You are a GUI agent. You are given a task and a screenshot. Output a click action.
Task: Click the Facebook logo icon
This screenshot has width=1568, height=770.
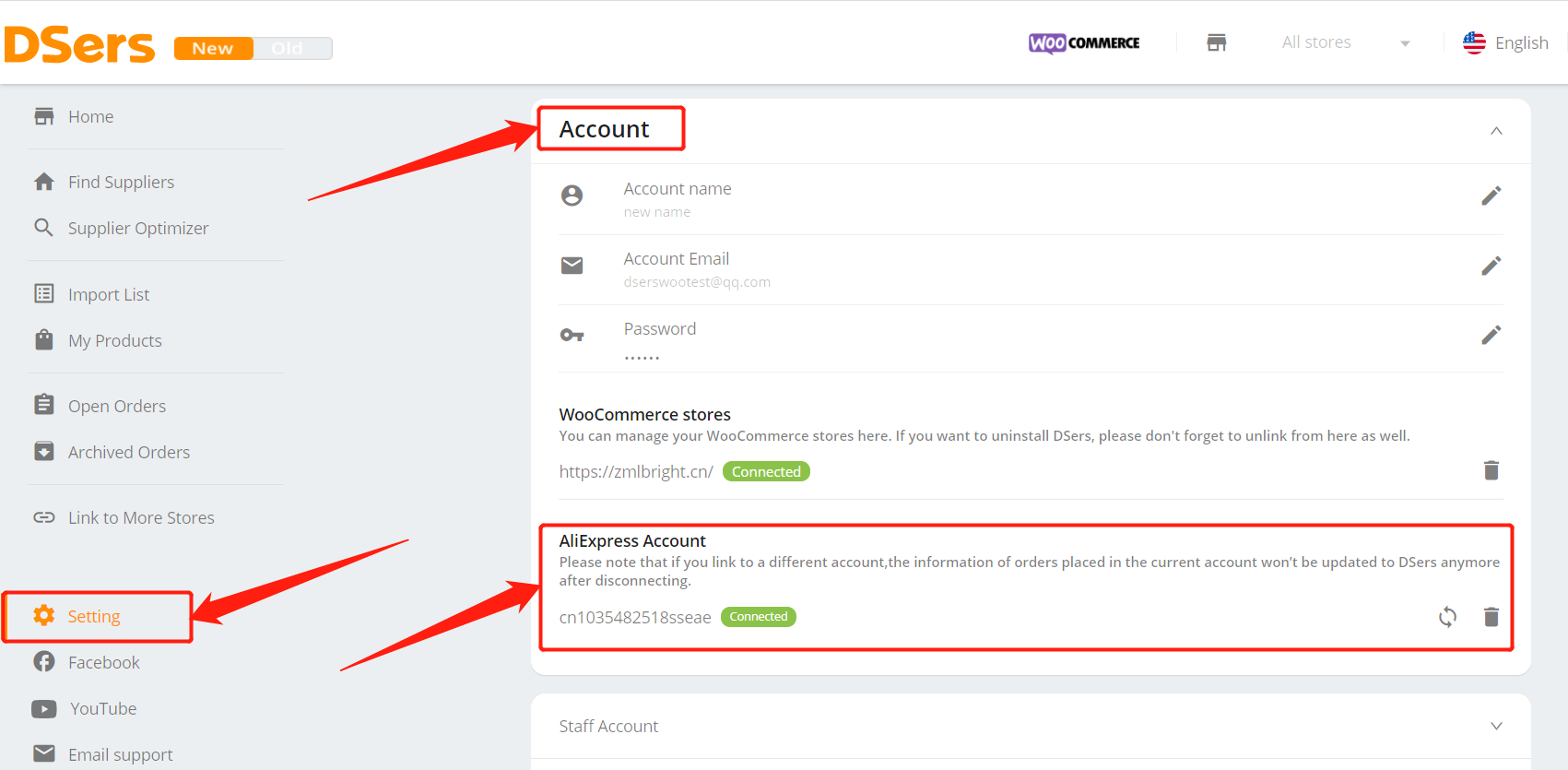pos(44,661)
